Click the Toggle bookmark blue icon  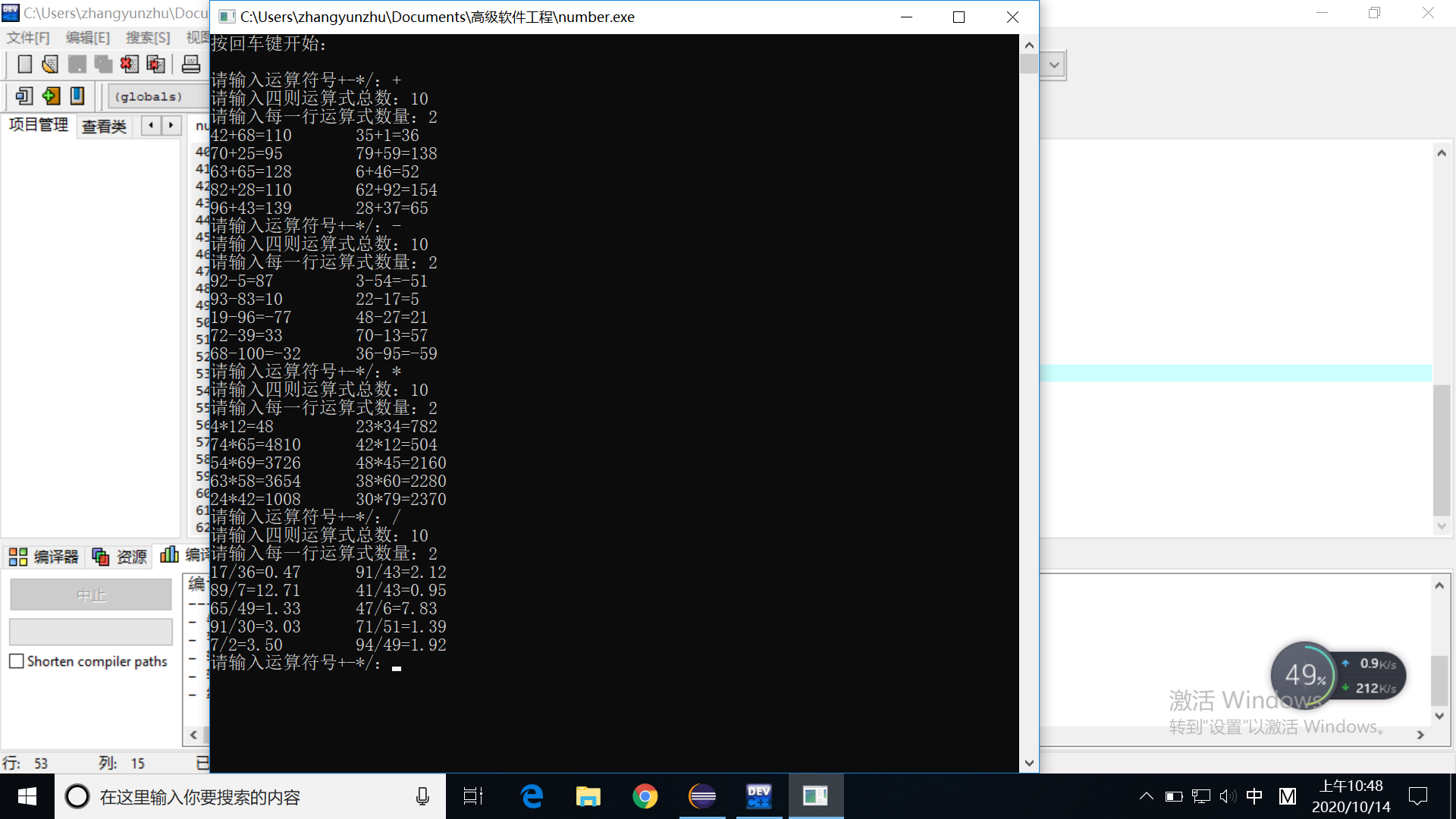[x=77, y=96]
